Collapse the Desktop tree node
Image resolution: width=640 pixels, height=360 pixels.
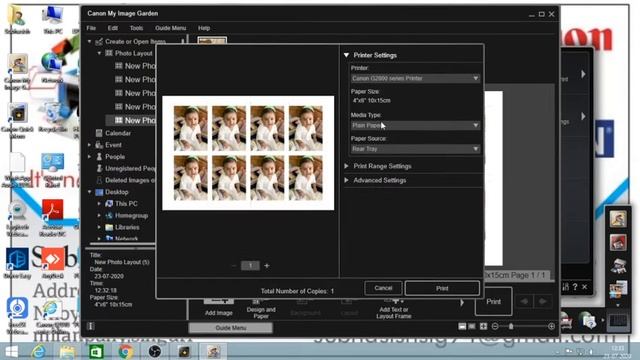click(89, 192)
